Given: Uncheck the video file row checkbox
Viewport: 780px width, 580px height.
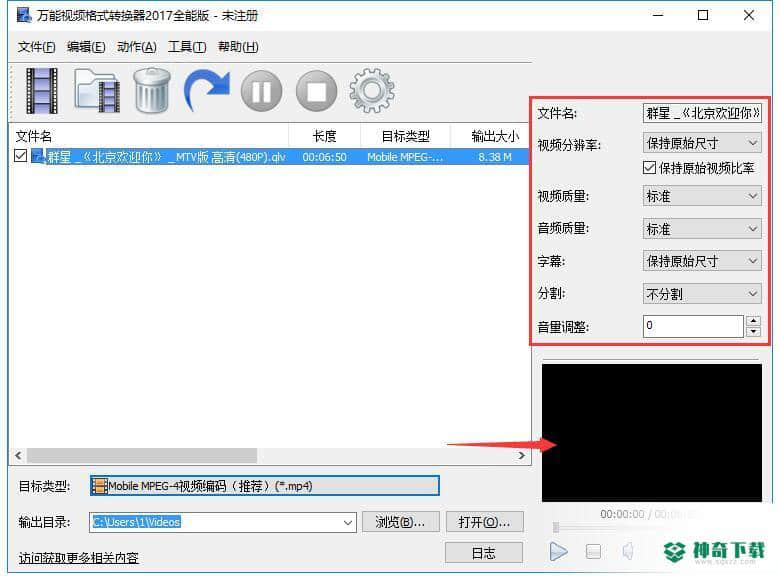Looking at the screenshot, I should (x=20, y=156).
